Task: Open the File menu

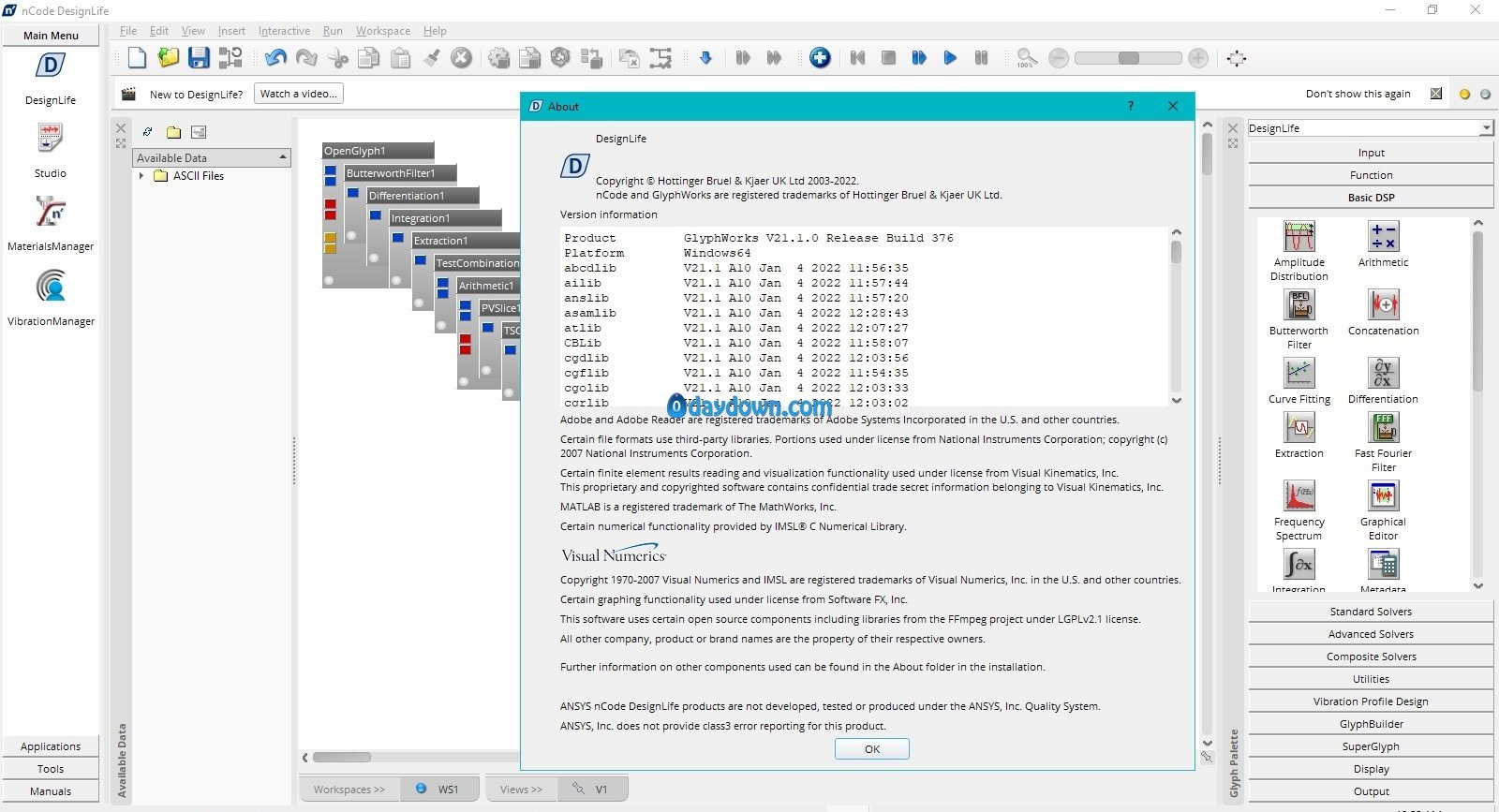Action: 128,31
